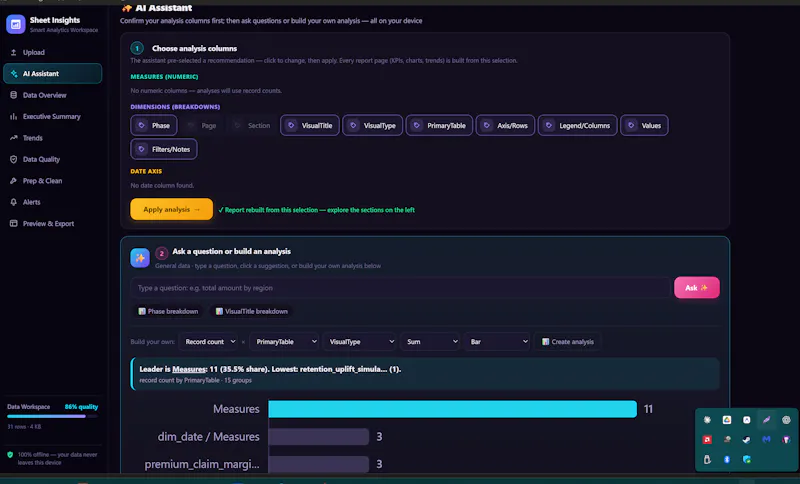Click the "premium_claim_margi..." chart label
The width and height of the screenshot is (800, 484).
point(202,464)
